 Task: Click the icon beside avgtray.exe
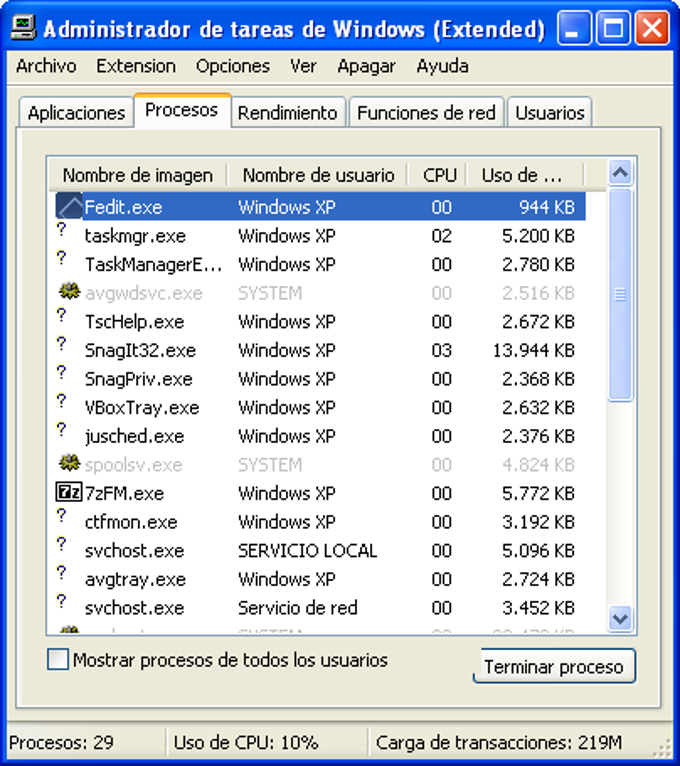[61, 572]
